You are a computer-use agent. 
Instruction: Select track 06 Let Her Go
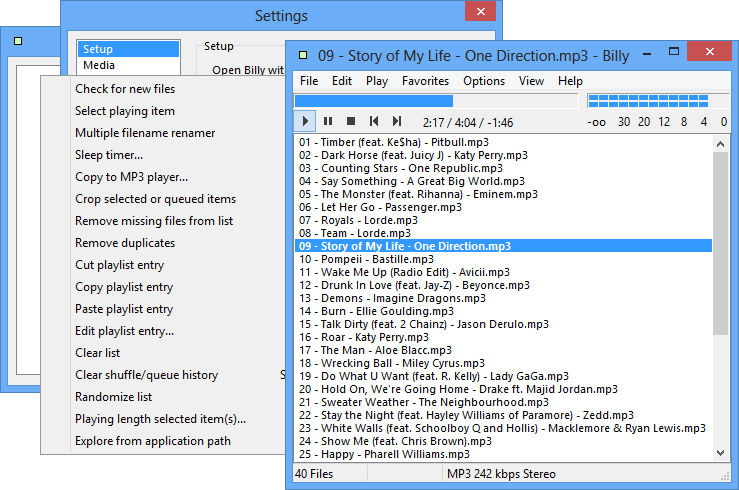pos(503,207)
